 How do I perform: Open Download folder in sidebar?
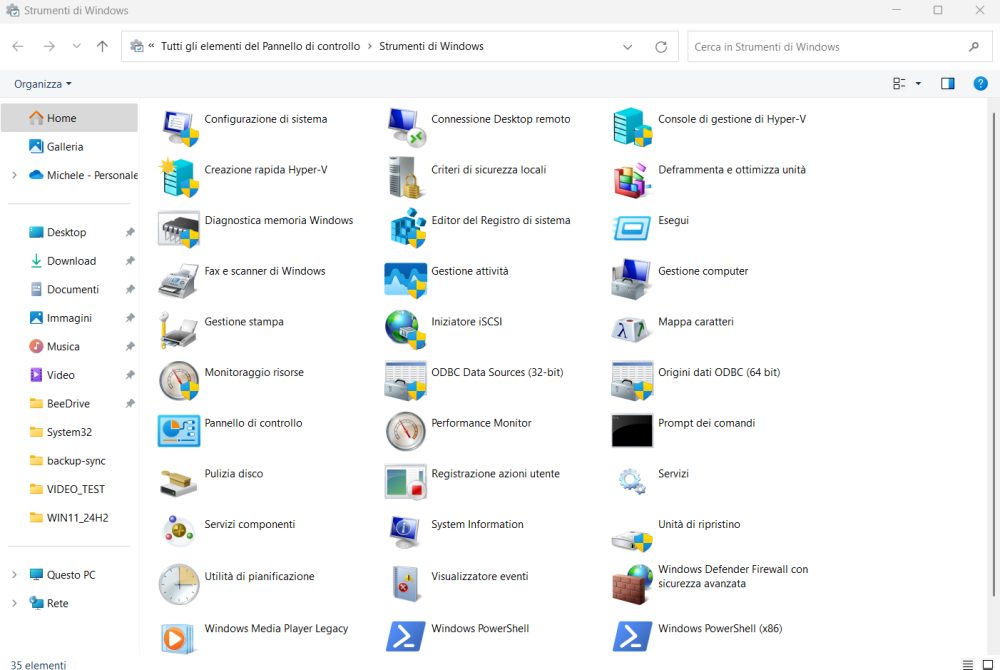(x=69, y=261)
